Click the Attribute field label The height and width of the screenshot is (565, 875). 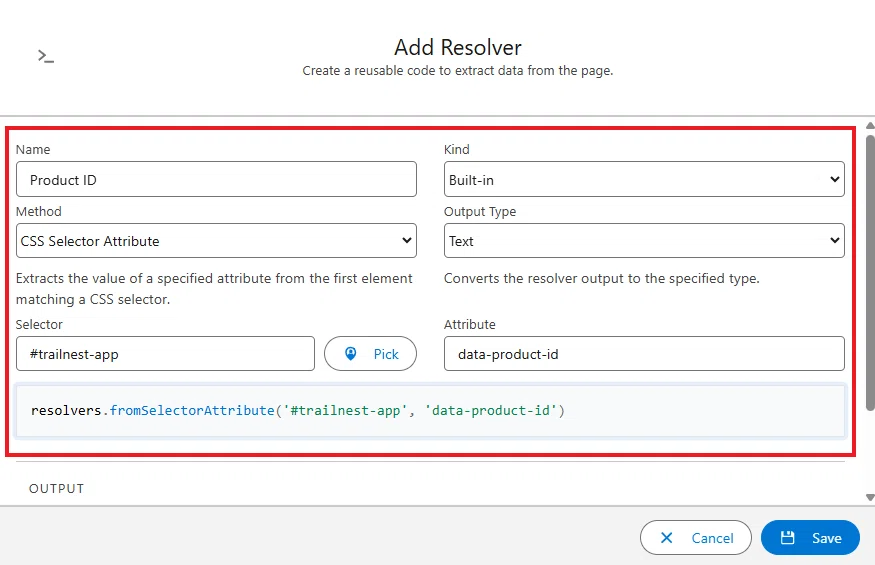(469, 324)
